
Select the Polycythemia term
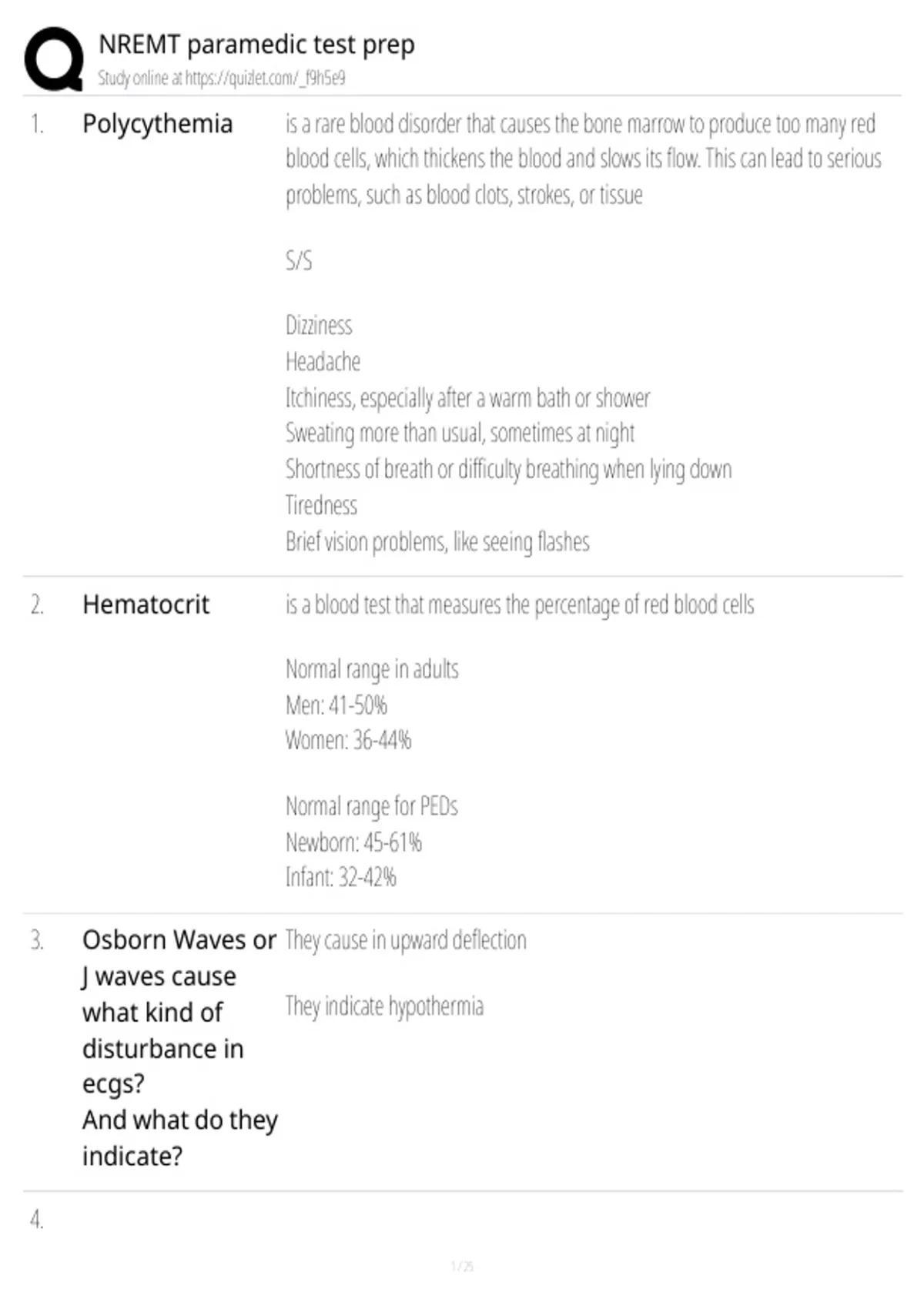coord(157,124)
